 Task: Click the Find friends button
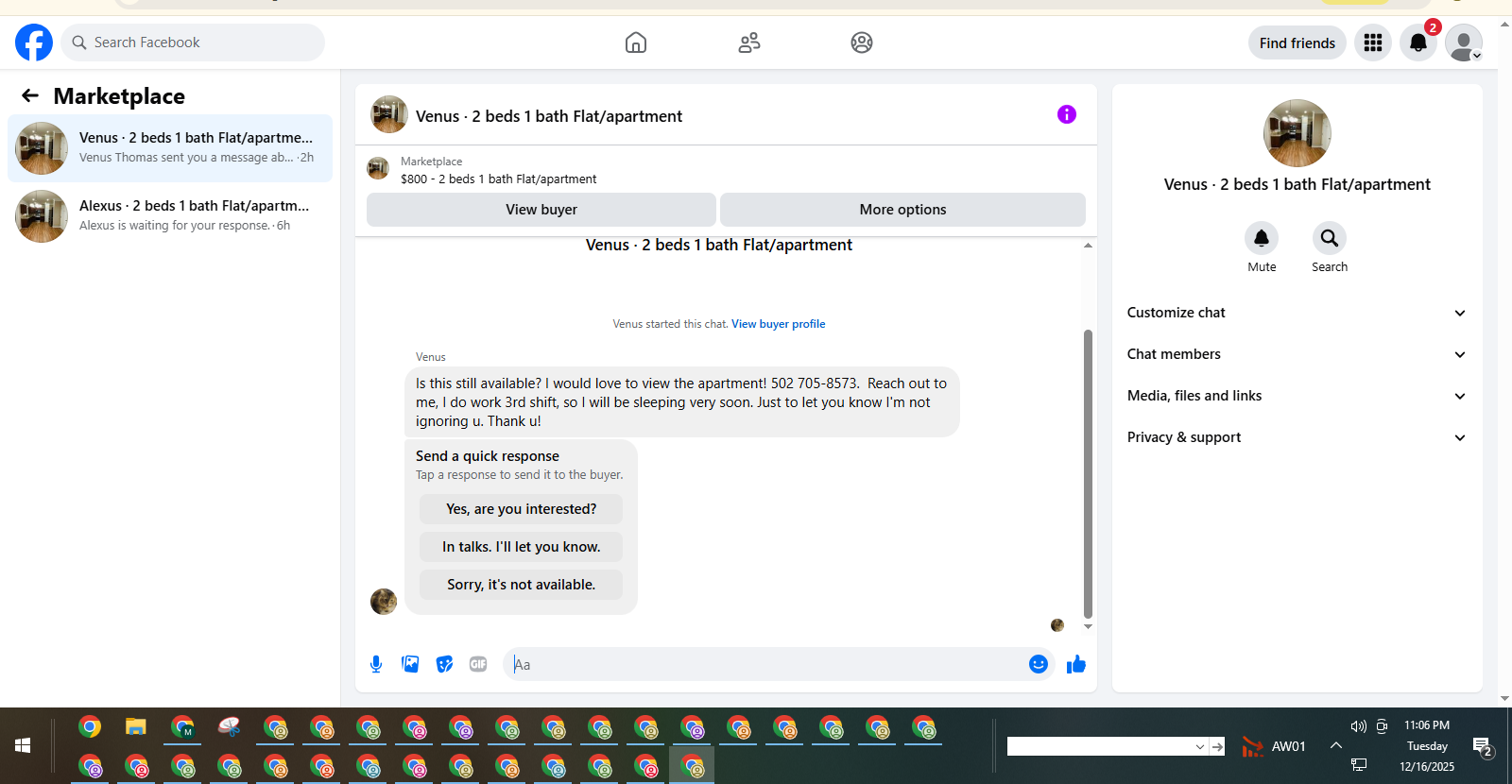1297,43
